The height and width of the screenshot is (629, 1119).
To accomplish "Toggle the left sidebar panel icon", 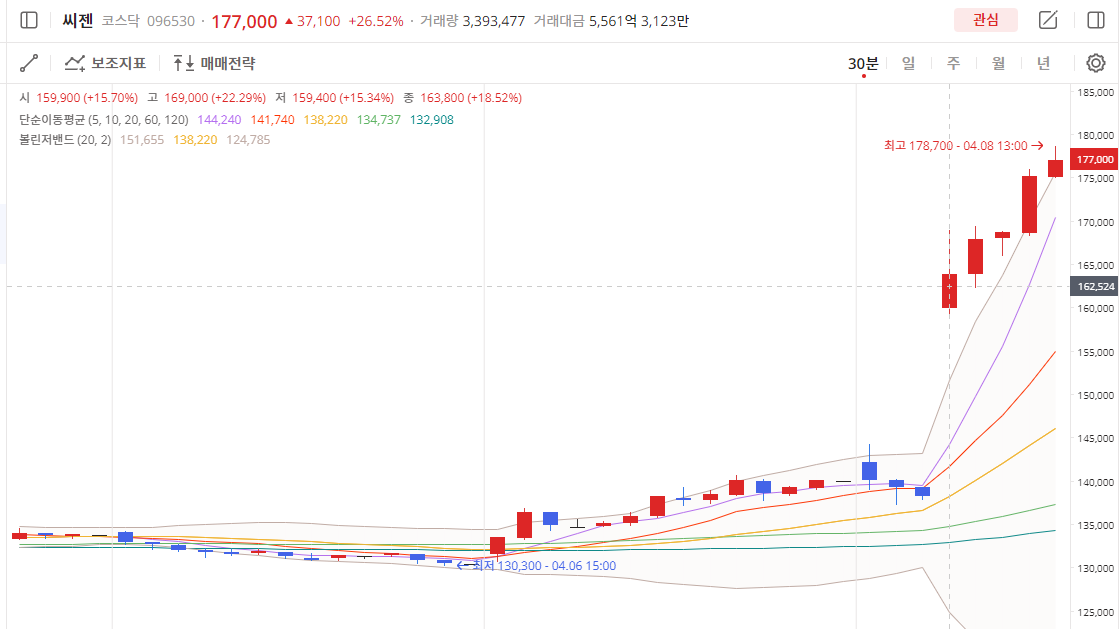I will pyautogui.click(x=29, y=20).
